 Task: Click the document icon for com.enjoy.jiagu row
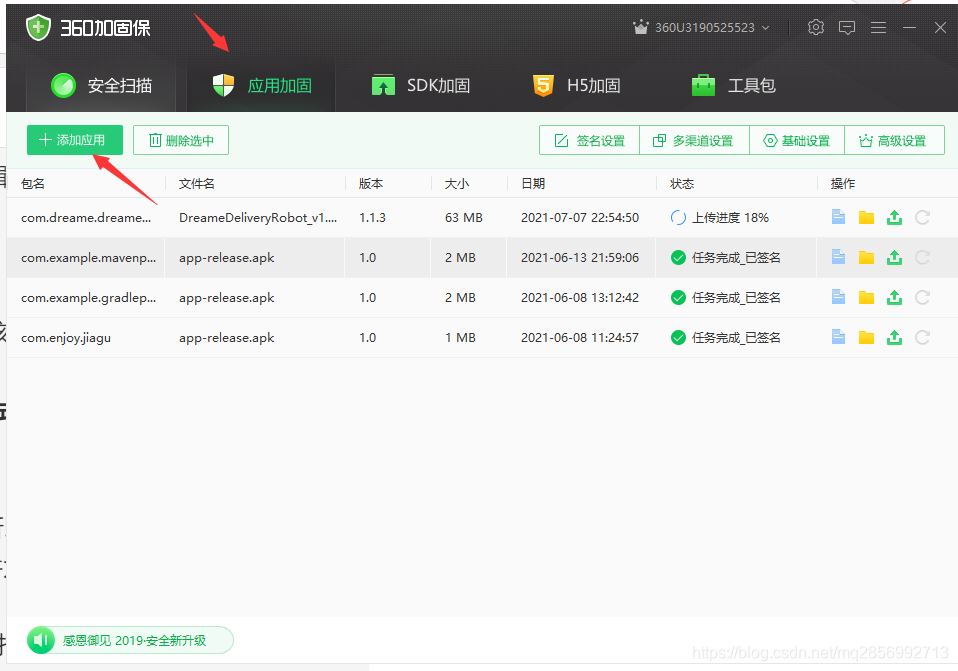point(838,337)
